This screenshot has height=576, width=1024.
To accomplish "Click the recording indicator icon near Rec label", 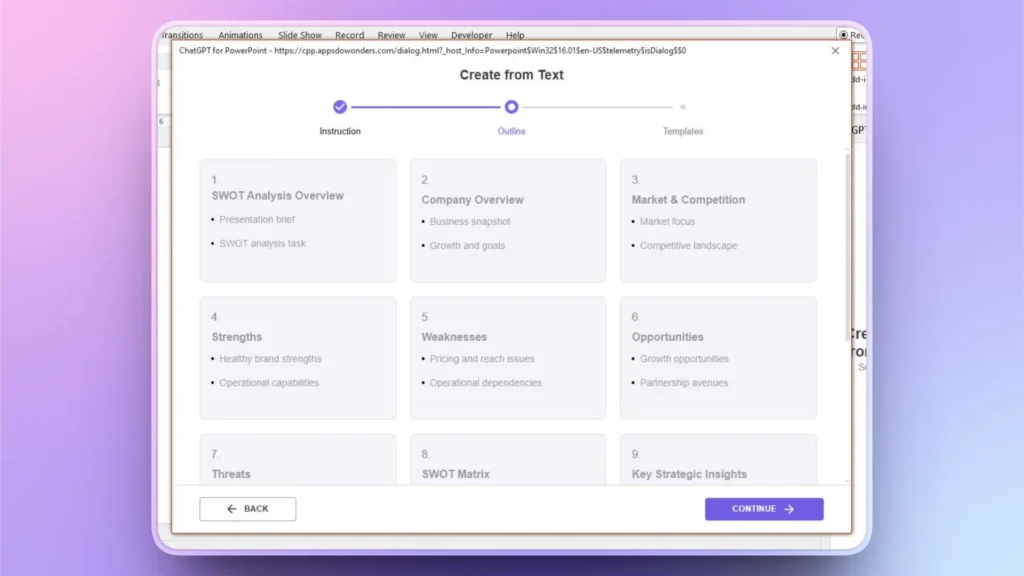I will tap(842, 33).
